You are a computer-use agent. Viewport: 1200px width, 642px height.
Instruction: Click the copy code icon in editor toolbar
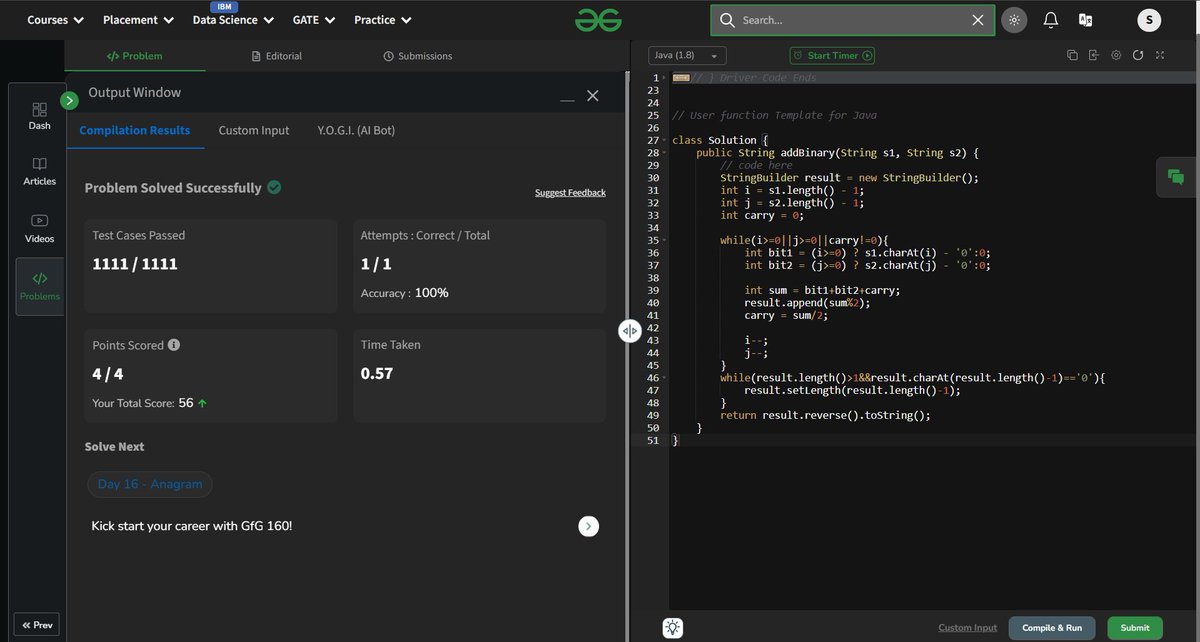coord(1072,55)
